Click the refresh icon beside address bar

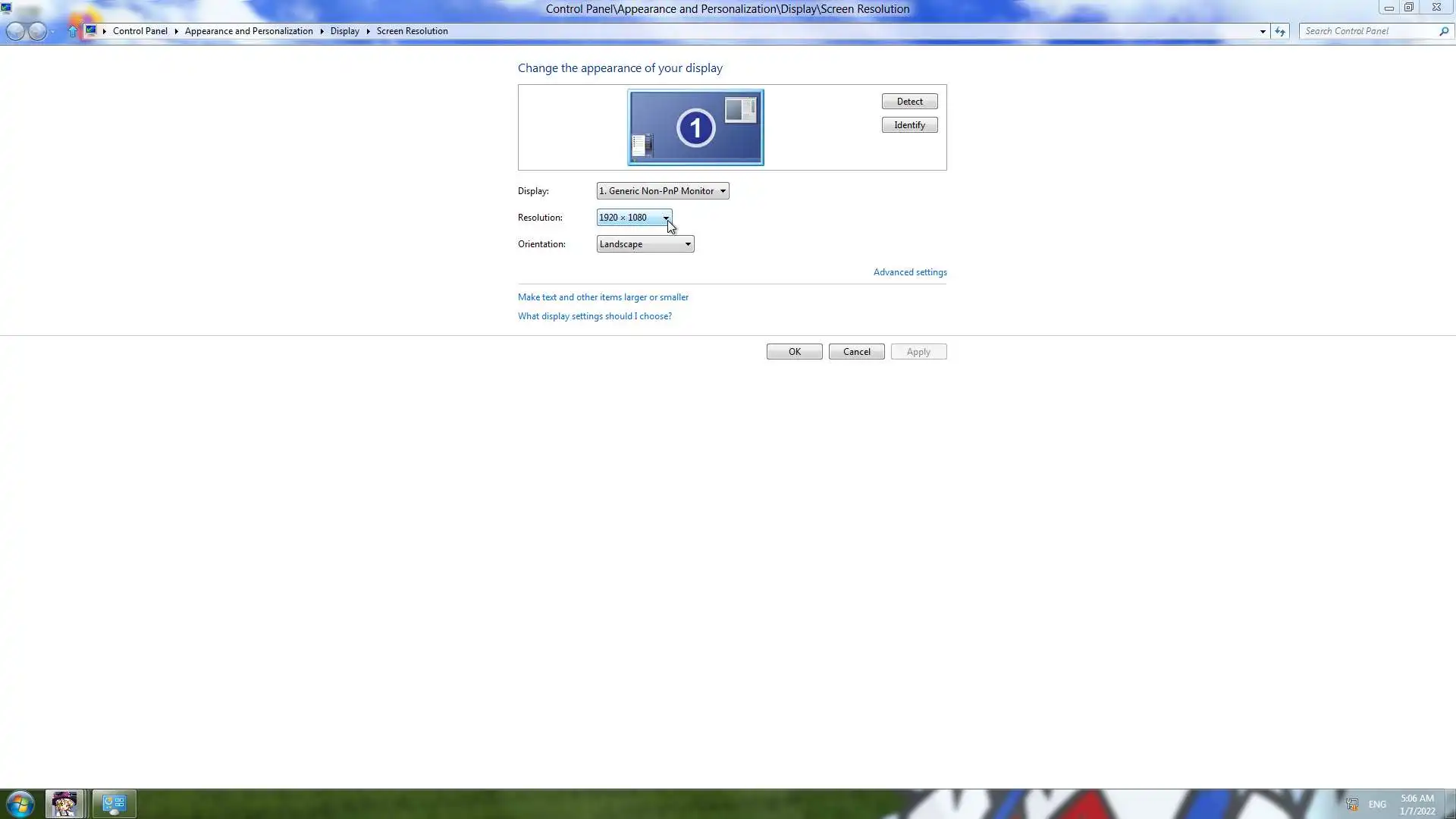tap(1280, 31)
